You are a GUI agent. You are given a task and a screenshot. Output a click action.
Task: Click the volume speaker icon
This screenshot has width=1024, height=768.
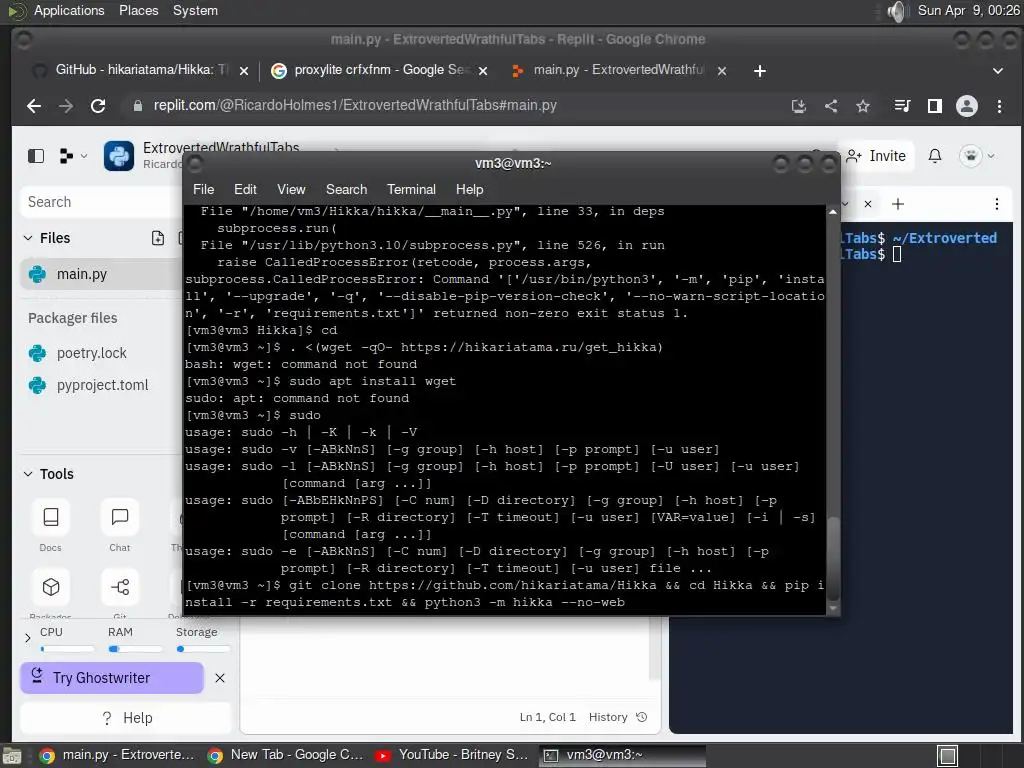pyautogui.click(x=898, y=11)
